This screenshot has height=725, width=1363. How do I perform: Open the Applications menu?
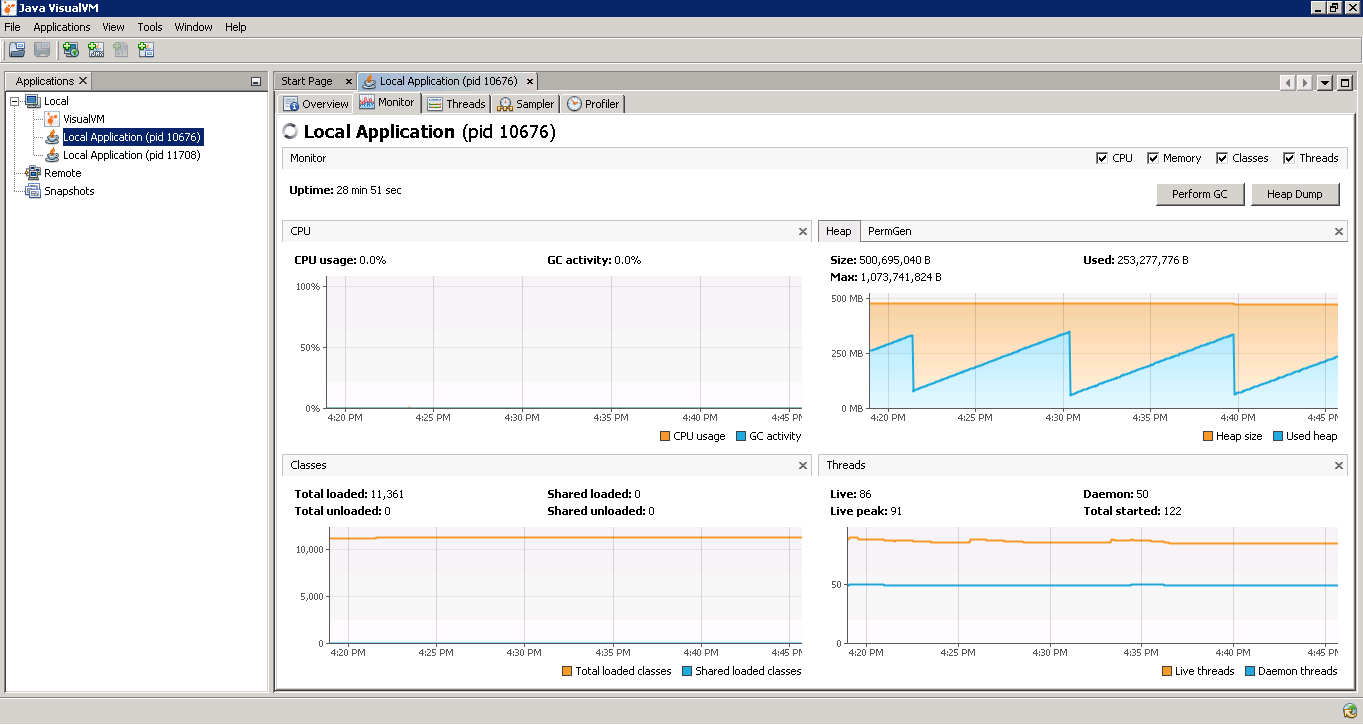62,27
